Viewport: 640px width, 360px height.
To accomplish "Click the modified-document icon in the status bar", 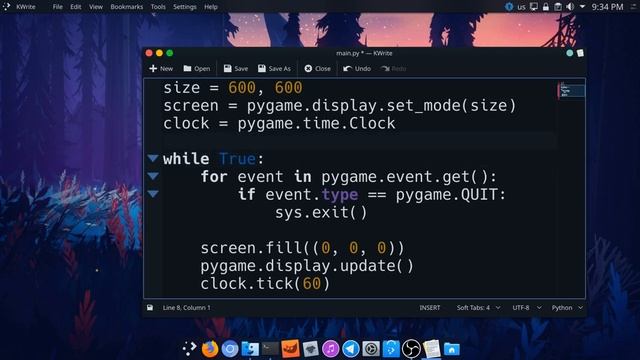I will [150, 308].
